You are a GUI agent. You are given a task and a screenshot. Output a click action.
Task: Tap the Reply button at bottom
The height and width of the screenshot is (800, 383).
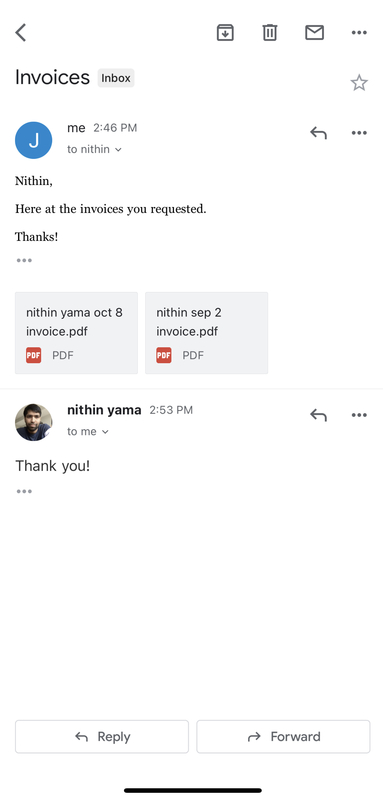[x=102, y=737]
